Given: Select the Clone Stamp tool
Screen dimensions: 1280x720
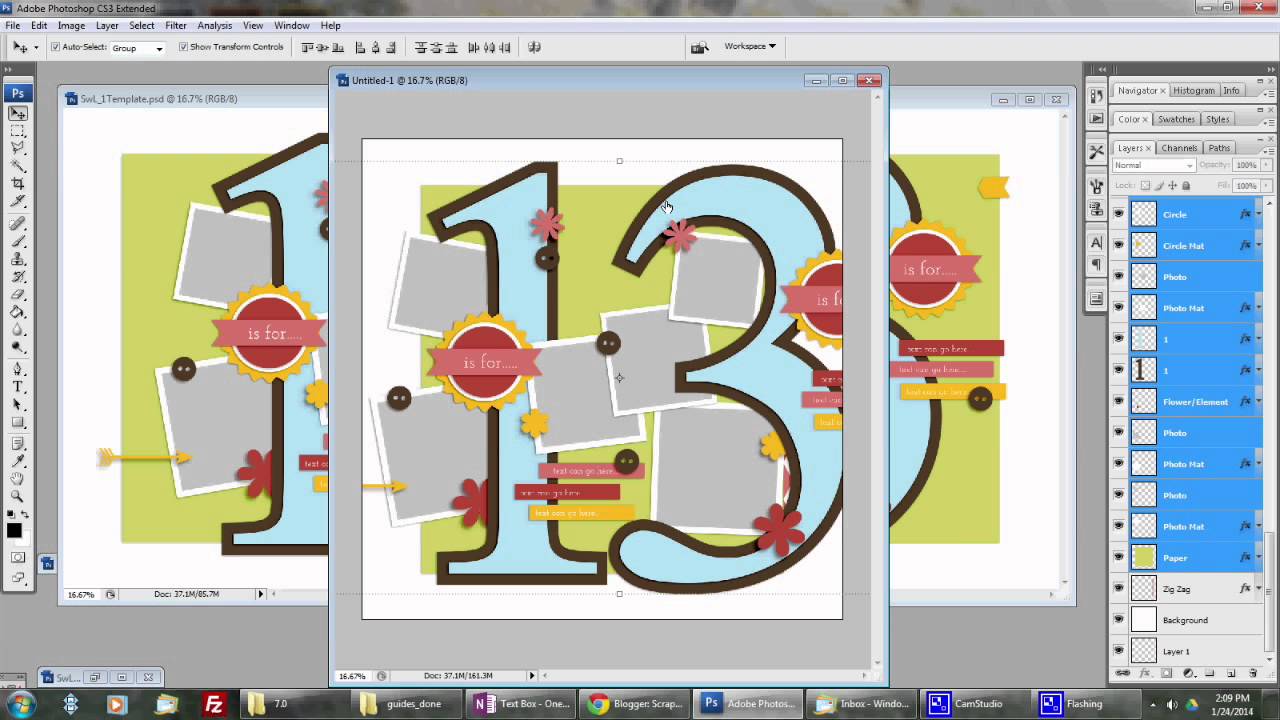Looking at the screenshot, I should pos(18,259).
